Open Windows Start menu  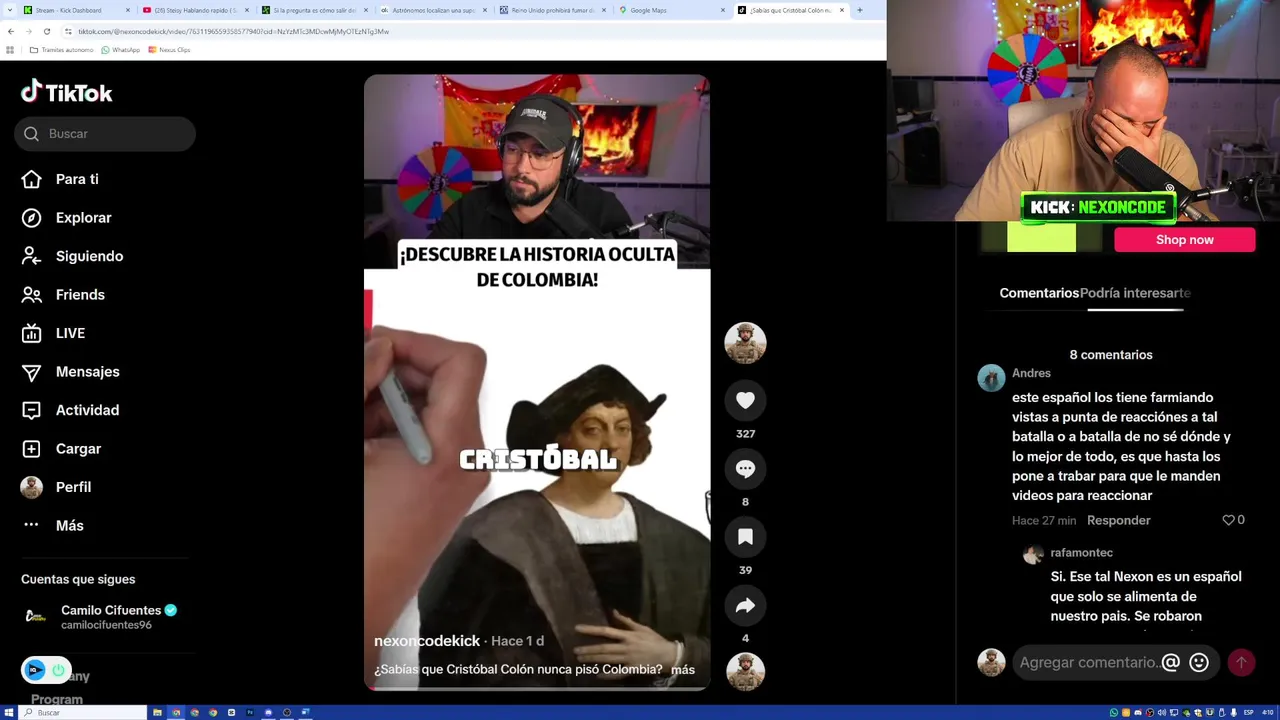coord(8,712)
